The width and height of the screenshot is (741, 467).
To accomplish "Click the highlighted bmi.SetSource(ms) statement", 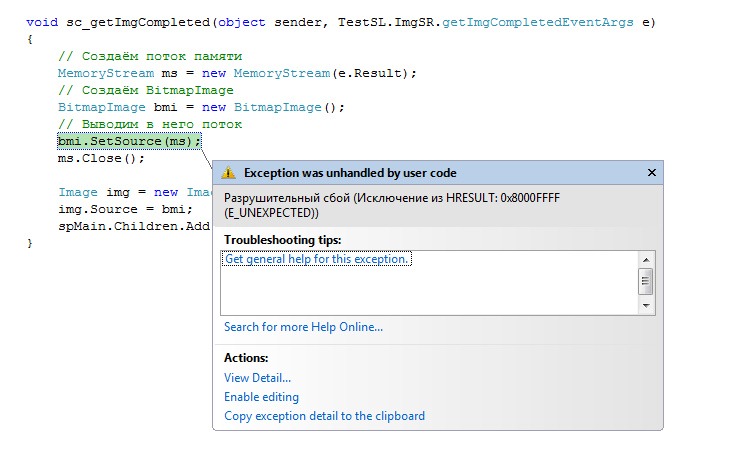I will (x=128, y=141).
